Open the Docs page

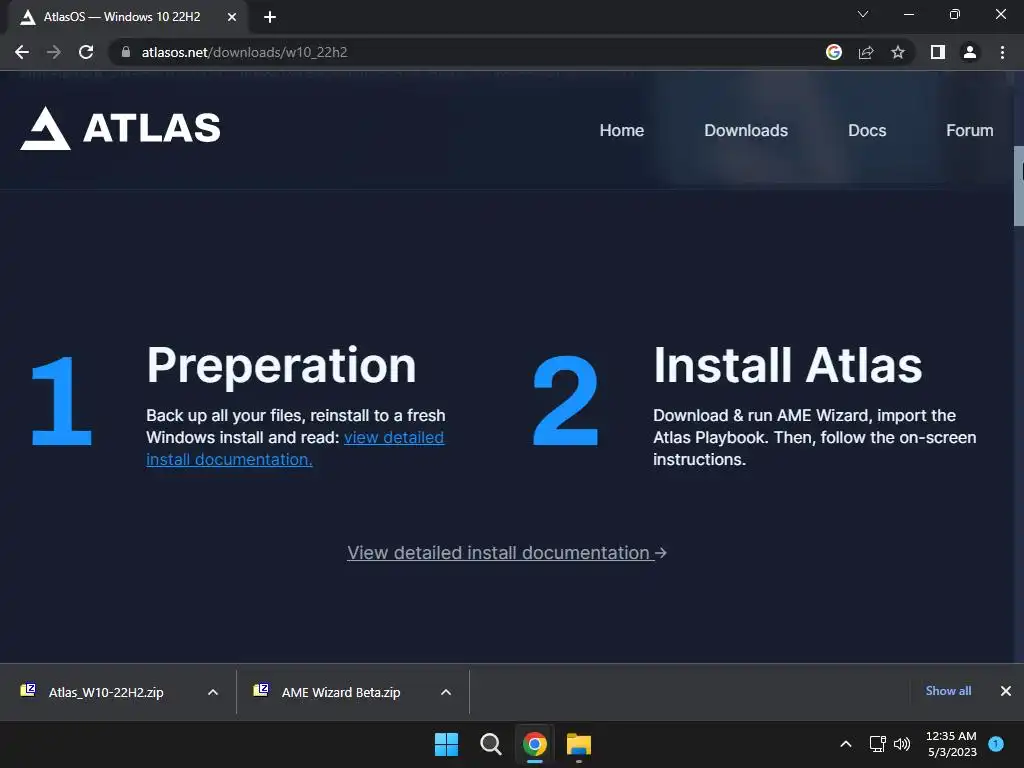(867, 131)
